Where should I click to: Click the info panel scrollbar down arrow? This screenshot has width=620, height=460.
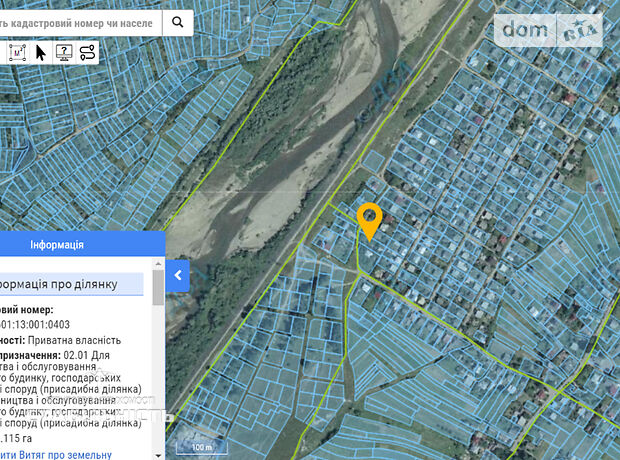[x=158, y=455]
